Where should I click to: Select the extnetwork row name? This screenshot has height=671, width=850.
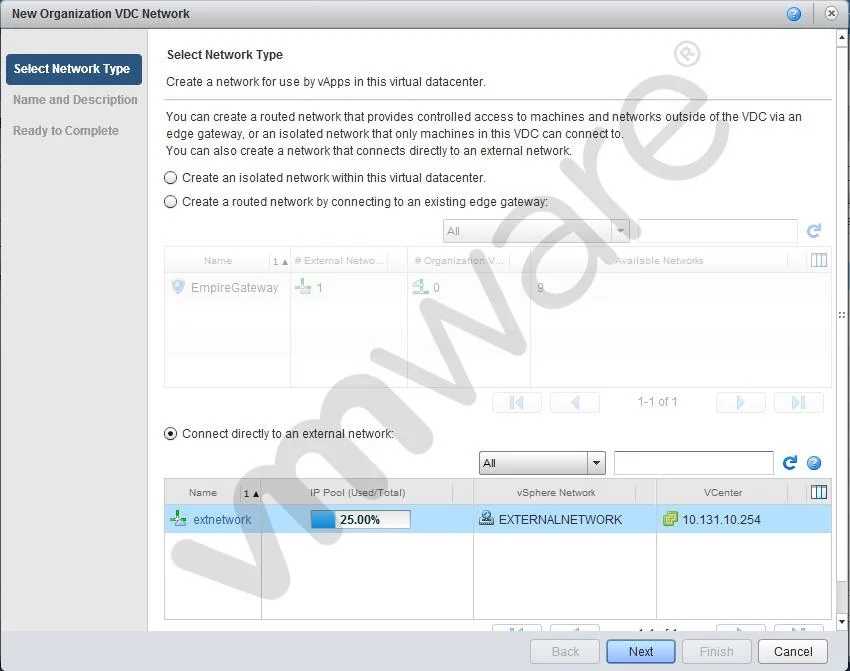pyautogui.click(x=222, y=519)
